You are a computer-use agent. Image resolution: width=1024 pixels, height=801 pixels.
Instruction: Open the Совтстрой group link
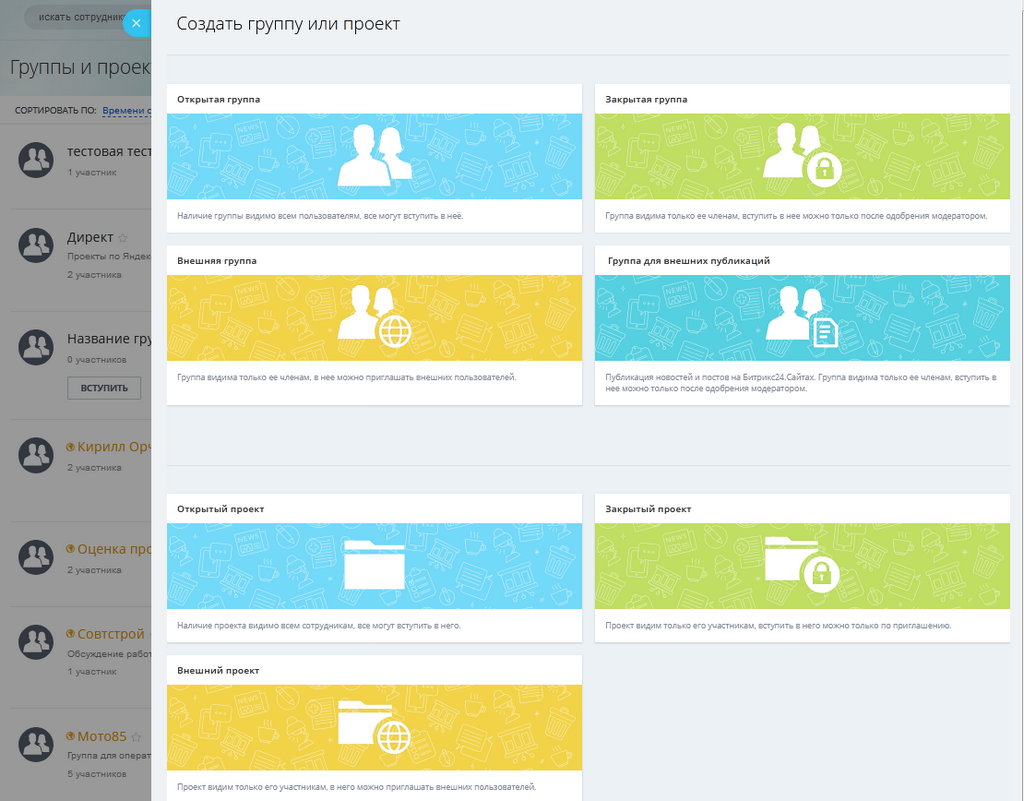coord(110,634)
